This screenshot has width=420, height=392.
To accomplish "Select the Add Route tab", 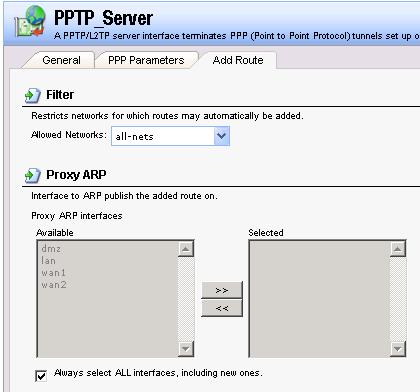I will [238, 60].
